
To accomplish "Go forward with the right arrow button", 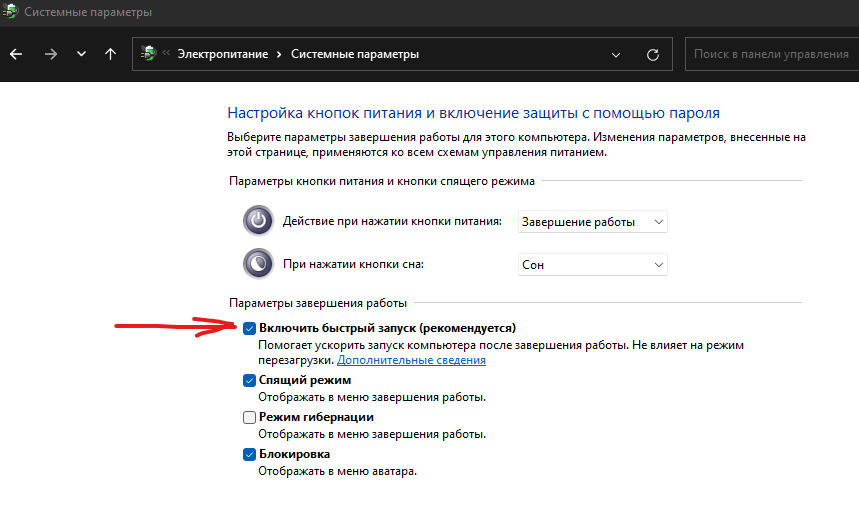I will tap(50, 54).
